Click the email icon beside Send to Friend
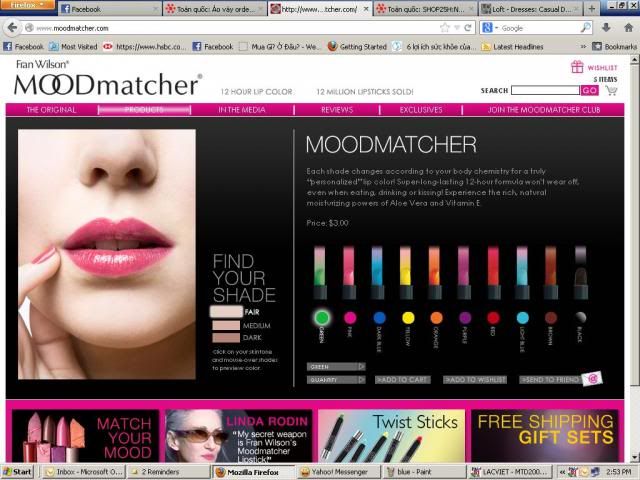This screenshot has height=480, width=640. click(x=592, y=378)
